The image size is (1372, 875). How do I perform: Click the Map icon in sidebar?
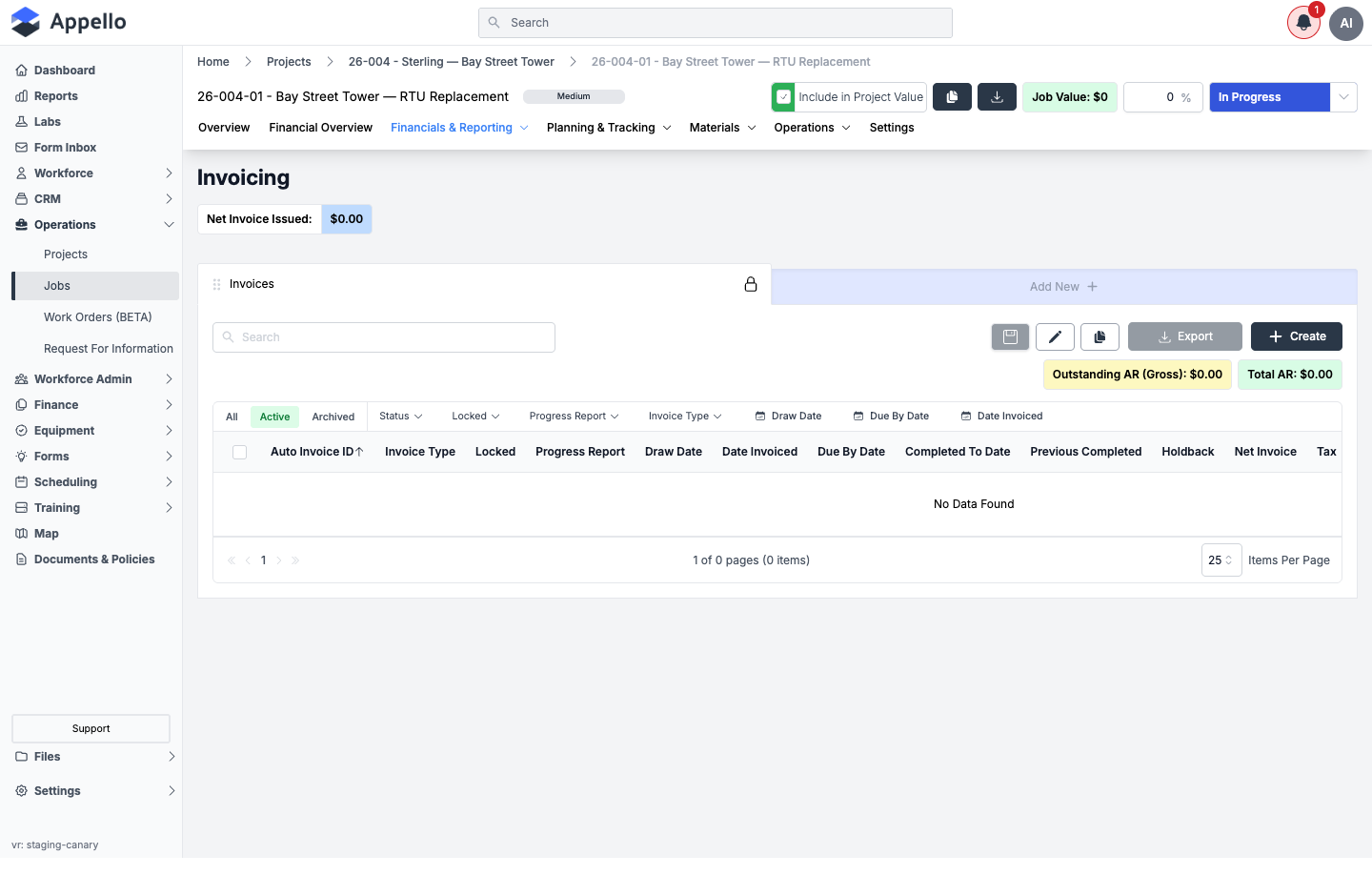coord(21,534)
